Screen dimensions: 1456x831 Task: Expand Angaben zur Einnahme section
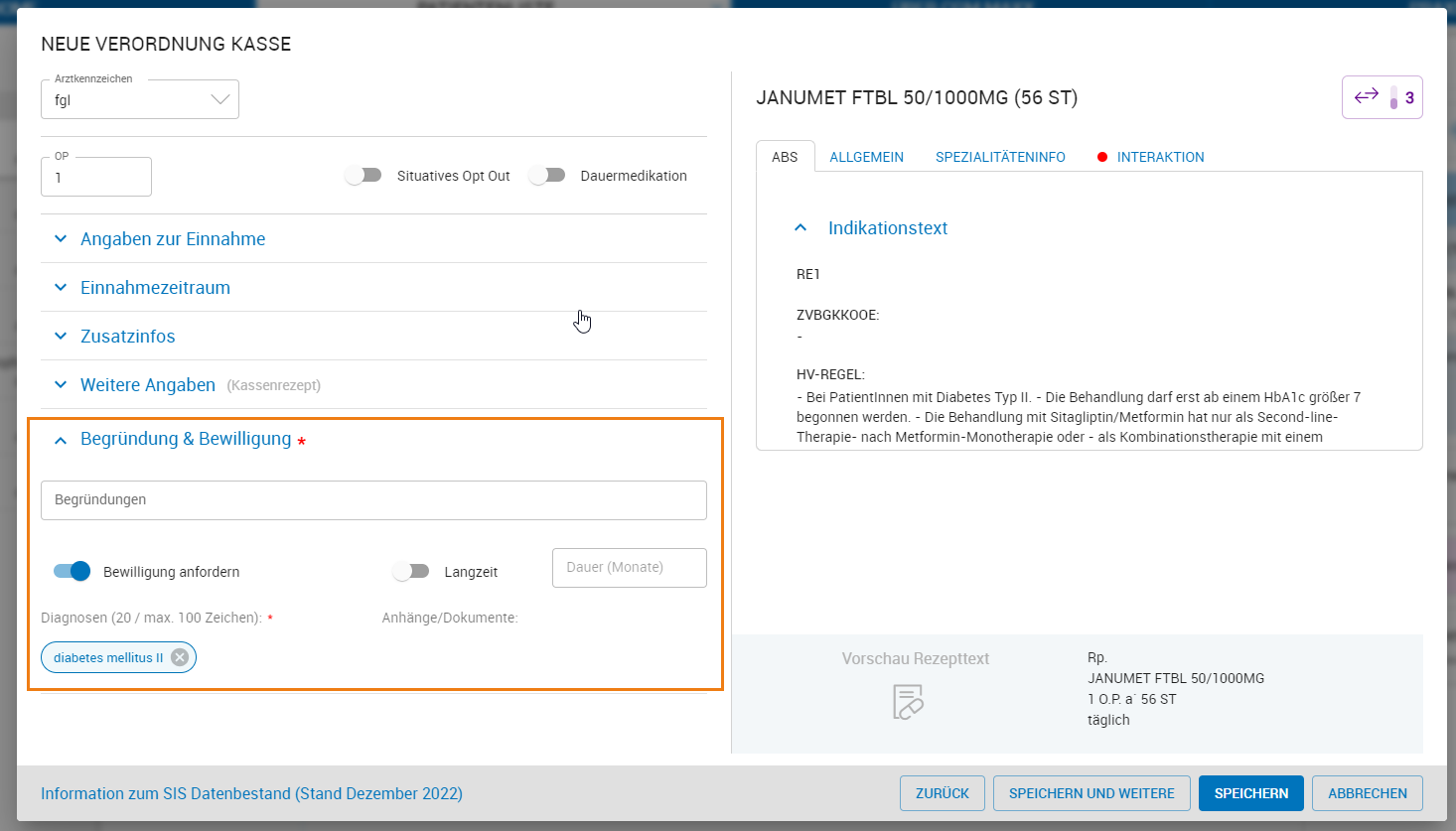tap(373, 239)
